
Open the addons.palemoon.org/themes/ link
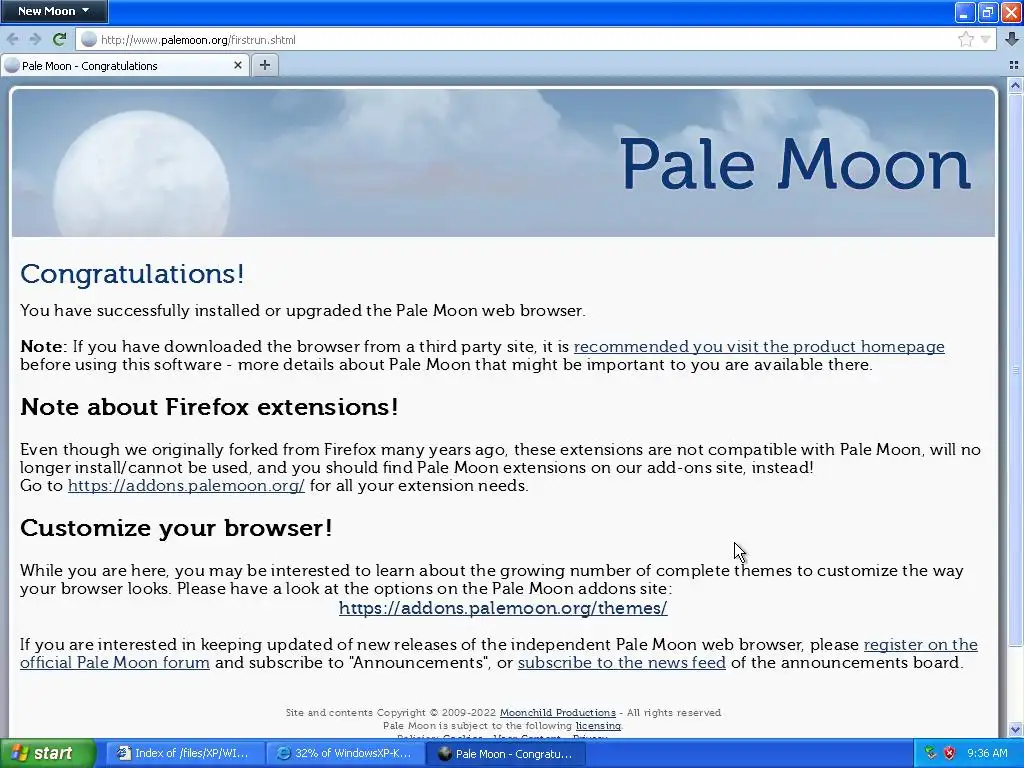[x=503, y=608]
